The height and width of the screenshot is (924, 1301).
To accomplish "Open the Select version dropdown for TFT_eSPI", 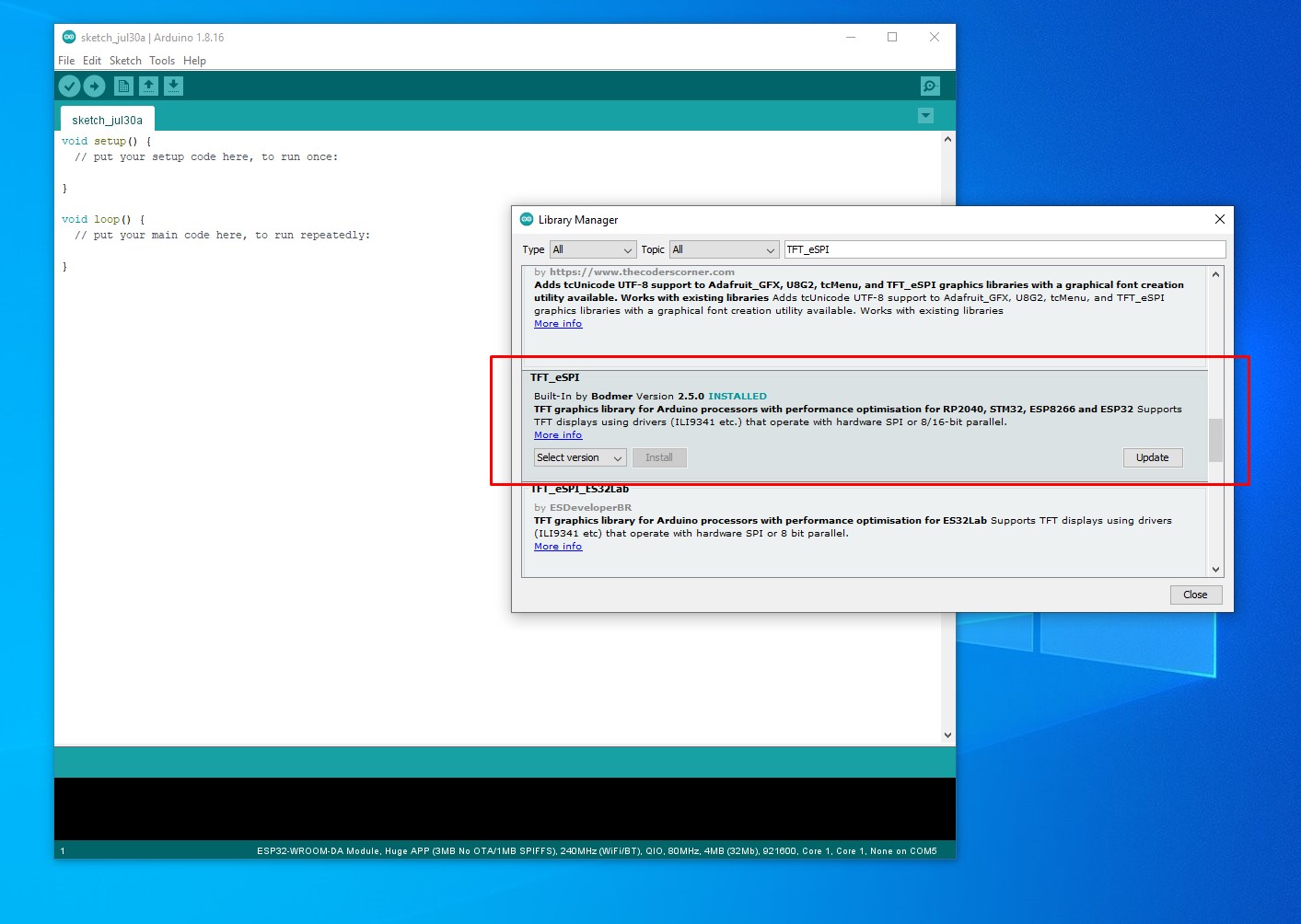I will 580,457.
